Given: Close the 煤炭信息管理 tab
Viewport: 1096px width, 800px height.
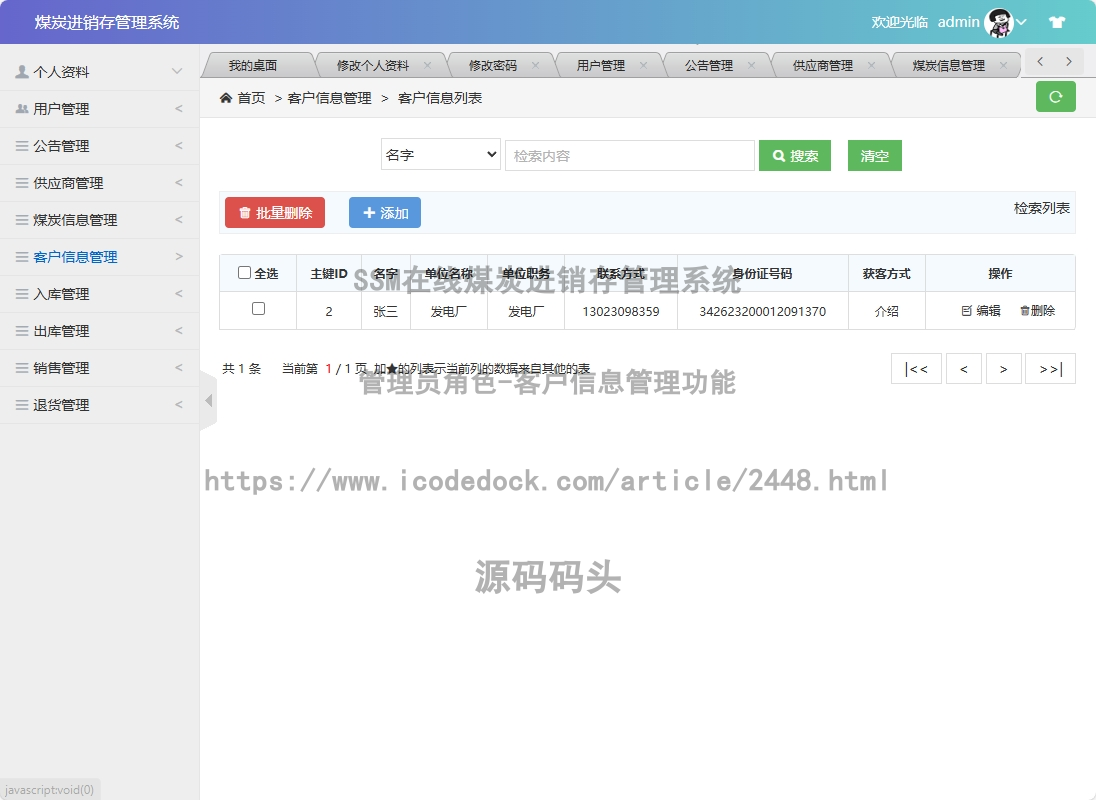Looking at the screenshot, I should tap(1004, 65).
